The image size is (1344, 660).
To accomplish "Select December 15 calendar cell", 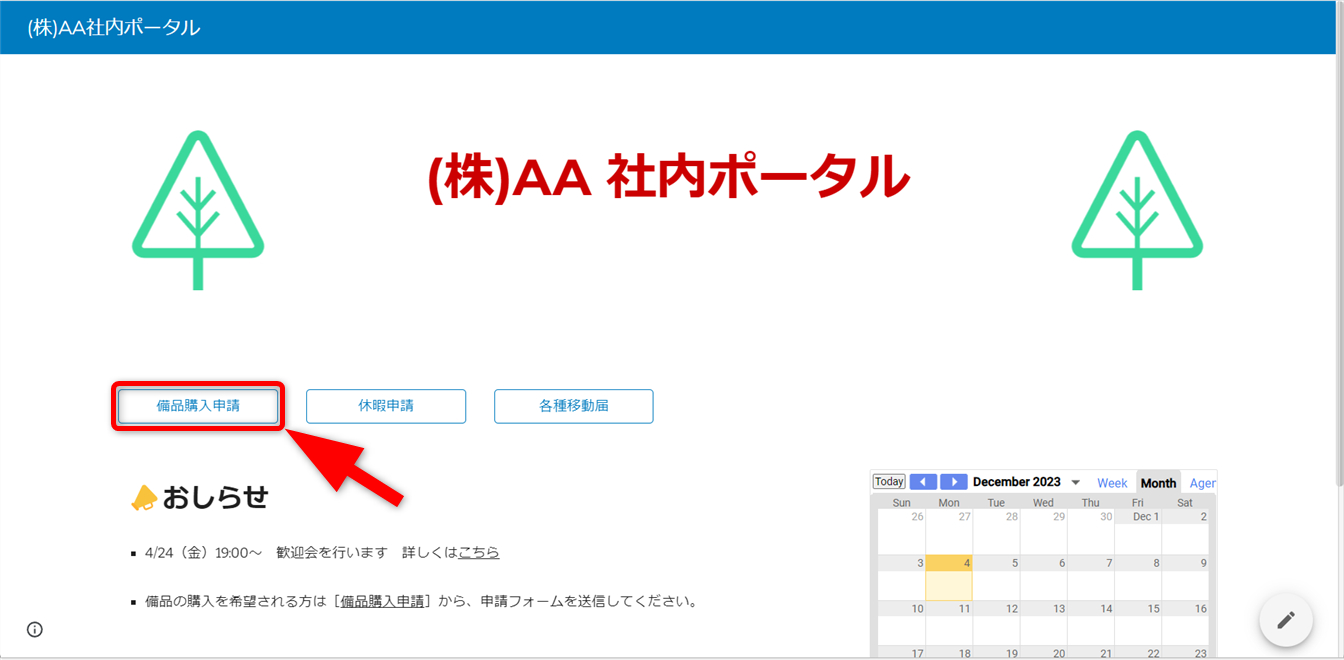I will [1138, 622].
